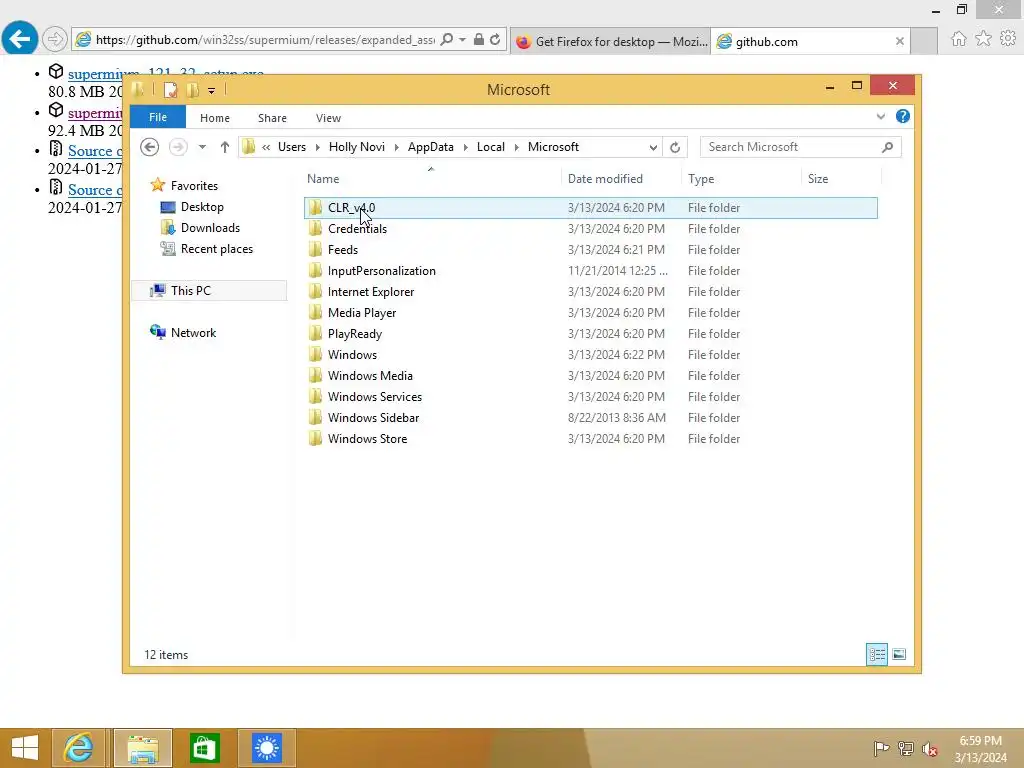Click Properties icon in quick access toolbar
The width and height of the screenshot is (1024, 768).
(x=170, y=90)
